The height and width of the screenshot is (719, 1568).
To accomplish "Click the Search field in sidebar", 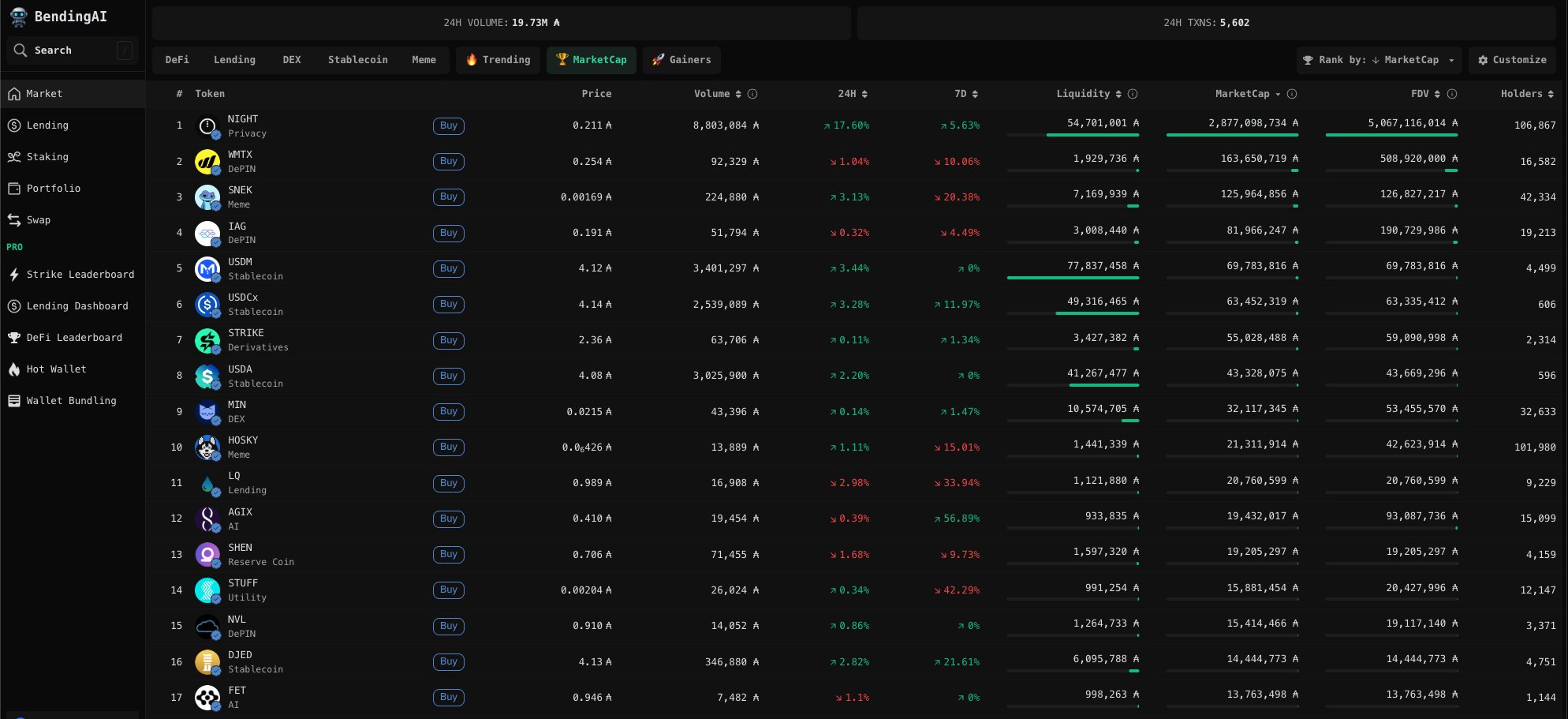I will 71,51.
